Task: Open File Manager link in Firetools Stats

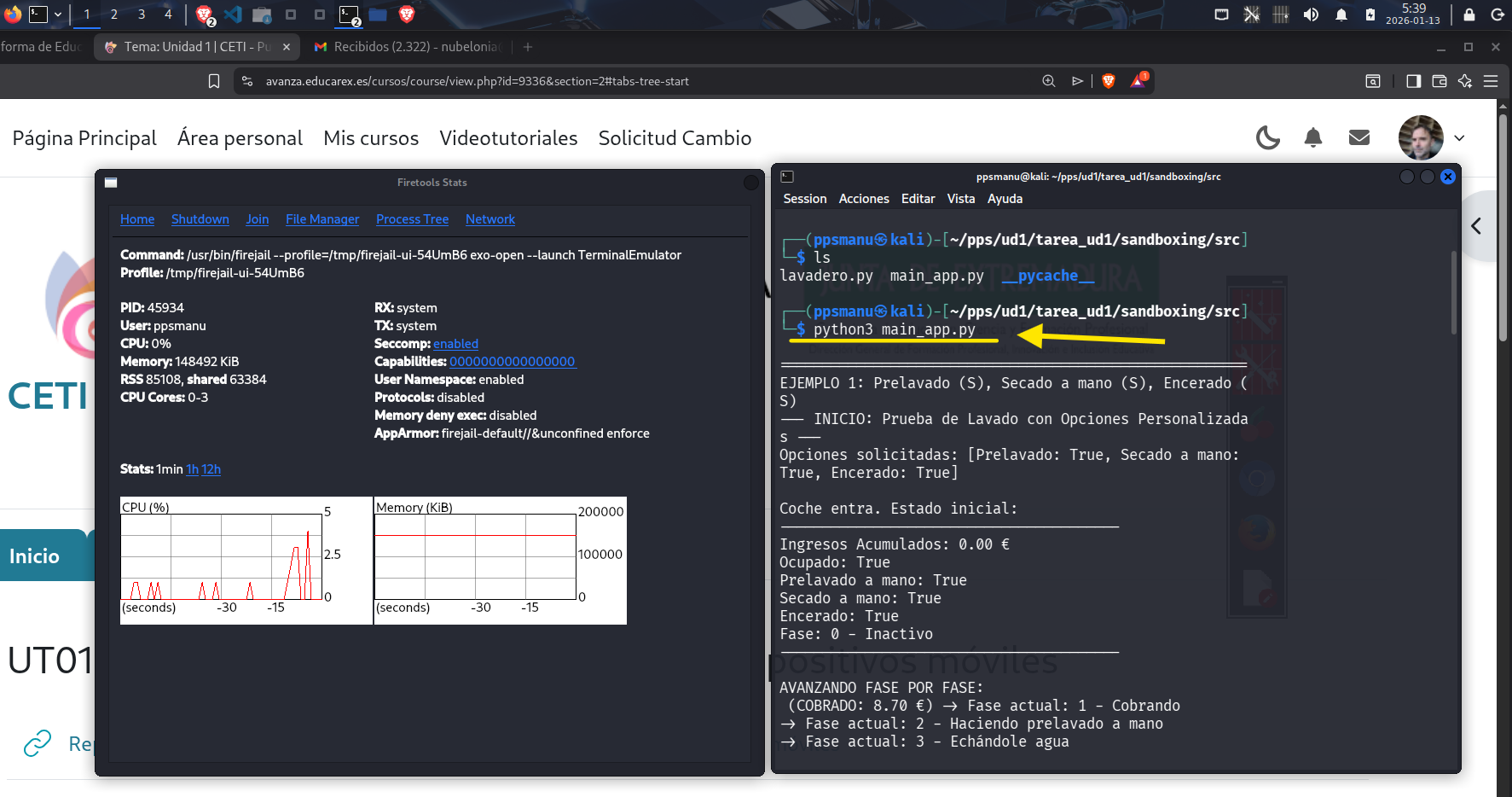Action: [x=322, y=219]
